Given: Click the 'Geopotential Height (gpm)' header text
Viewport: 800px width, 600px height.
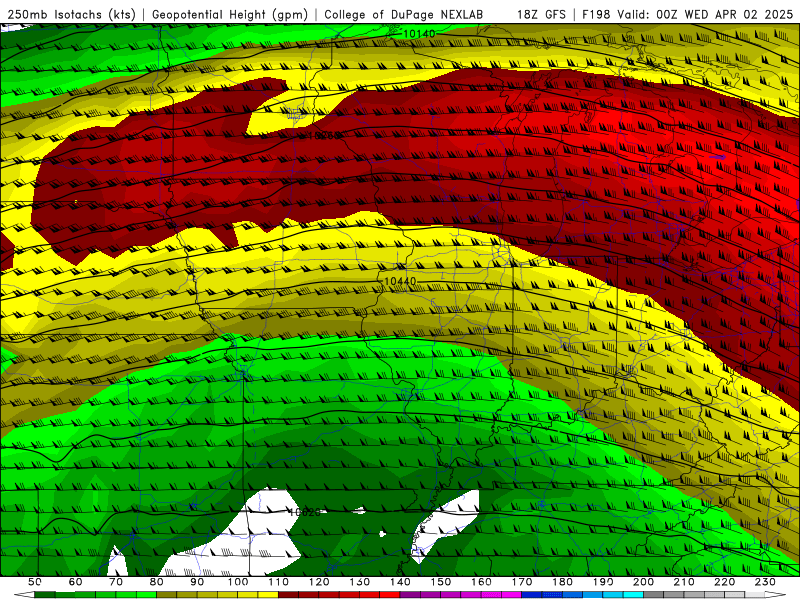Looking at the screenshot, I should (230, 14).
